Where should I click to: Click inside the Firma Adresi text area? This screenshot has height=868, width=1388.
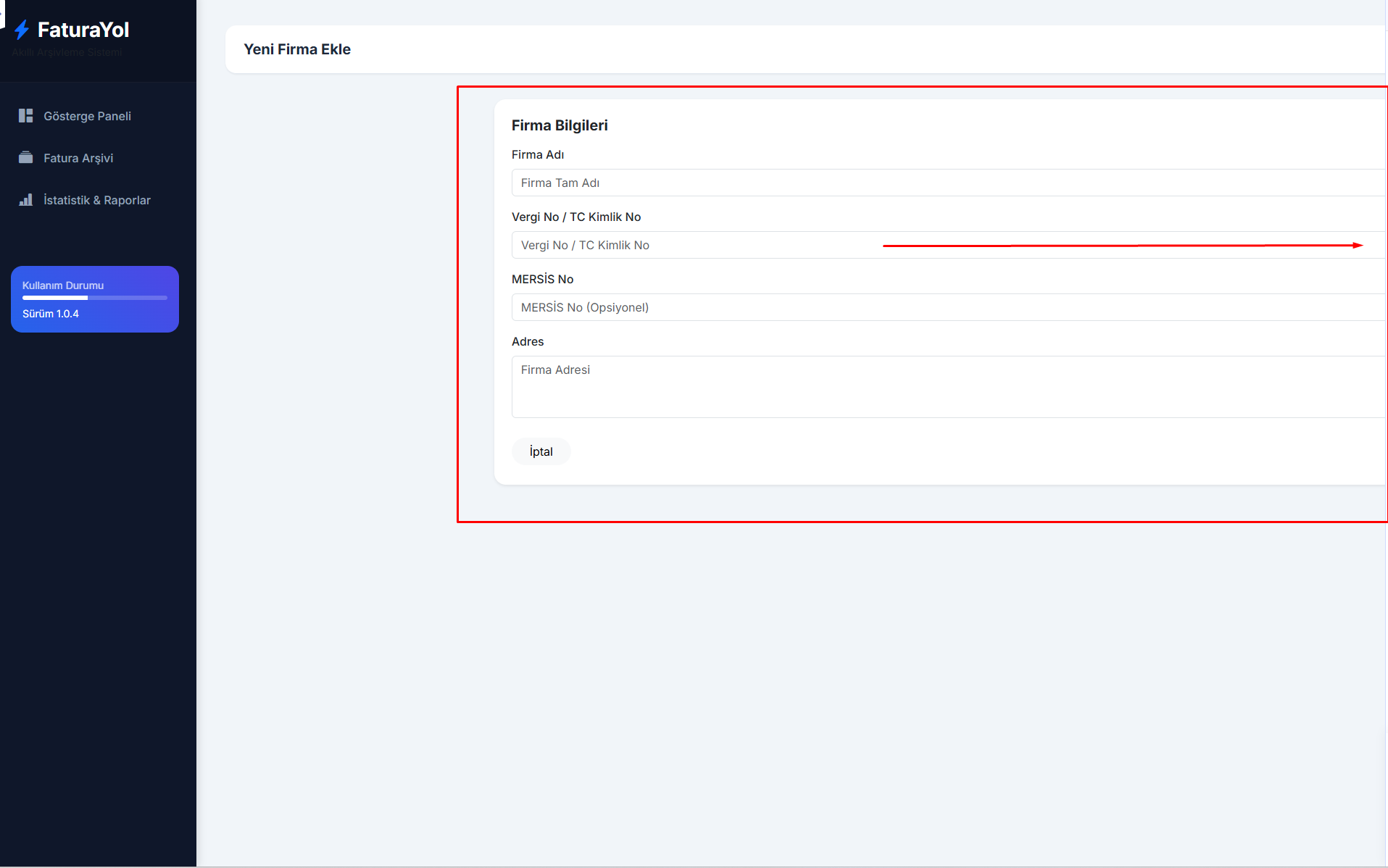pos(942,387)
